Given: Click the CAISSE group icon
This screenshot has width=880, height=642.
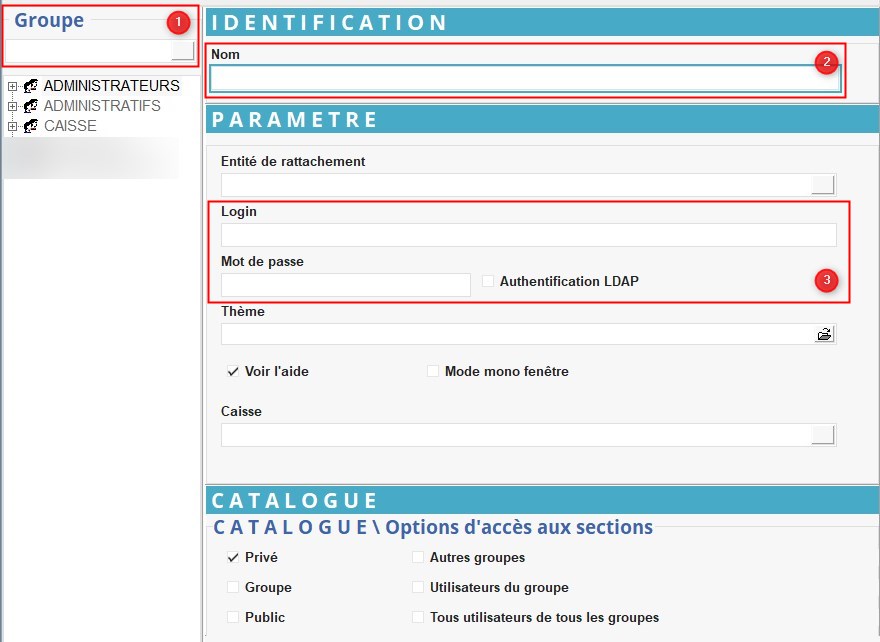Looking at the screenshot, I should pyautogui.click(x=31, y=126).
